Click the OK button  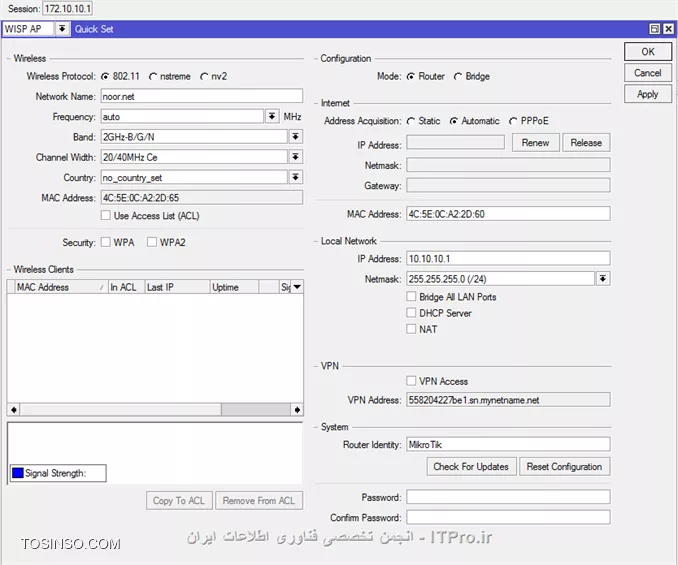[648, 51]
